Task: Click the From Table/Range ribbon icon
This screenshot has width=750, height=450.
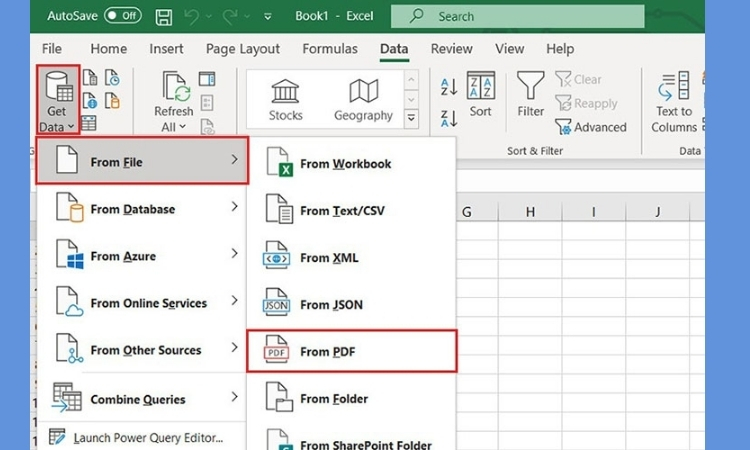Action: click(89, 123)
